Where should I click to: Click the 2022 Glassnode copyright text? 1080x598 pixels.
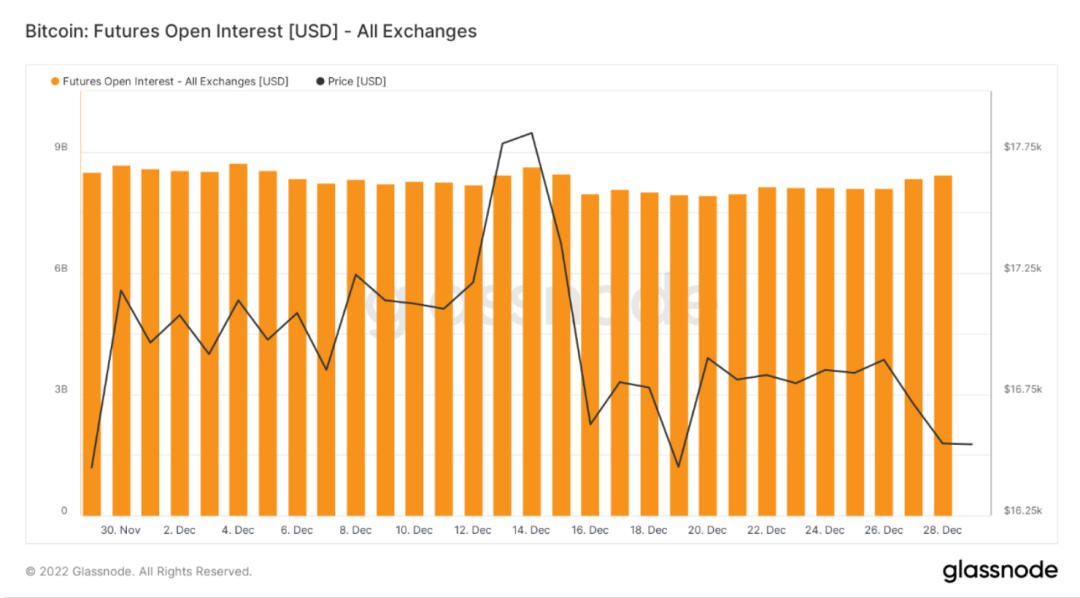[139, 572]
